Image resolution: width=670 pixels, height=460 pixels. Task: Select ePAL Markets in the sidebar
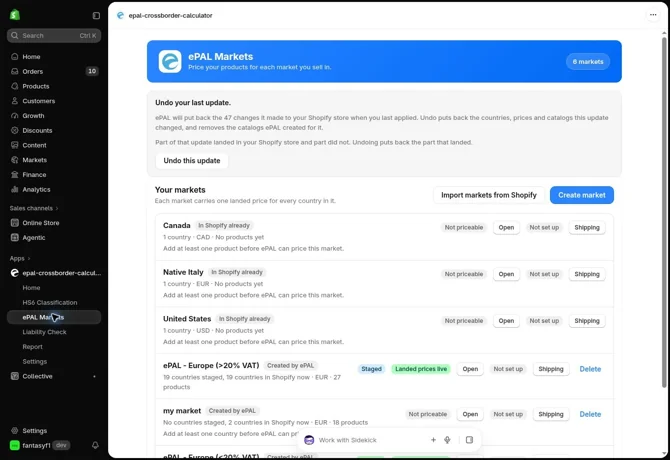click(x=54, y=317)
